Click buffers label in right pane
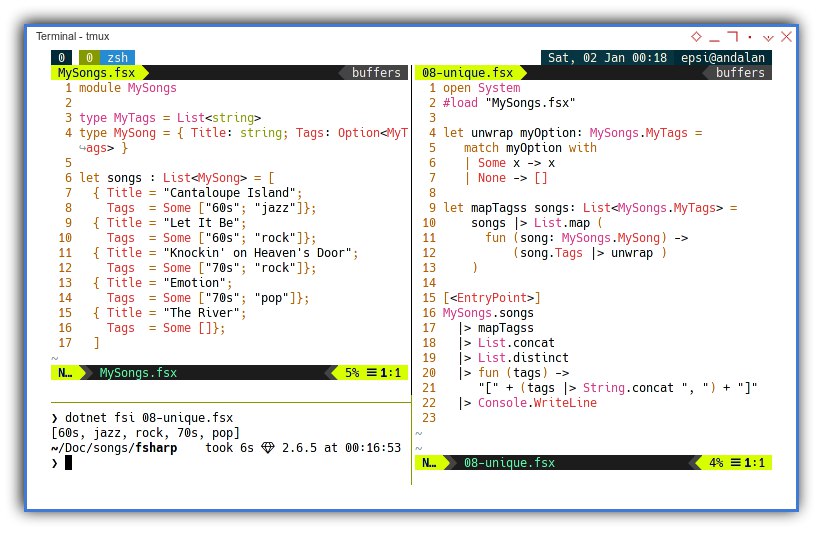The height and width of the screenshot is (536, 823). [740, 72]
